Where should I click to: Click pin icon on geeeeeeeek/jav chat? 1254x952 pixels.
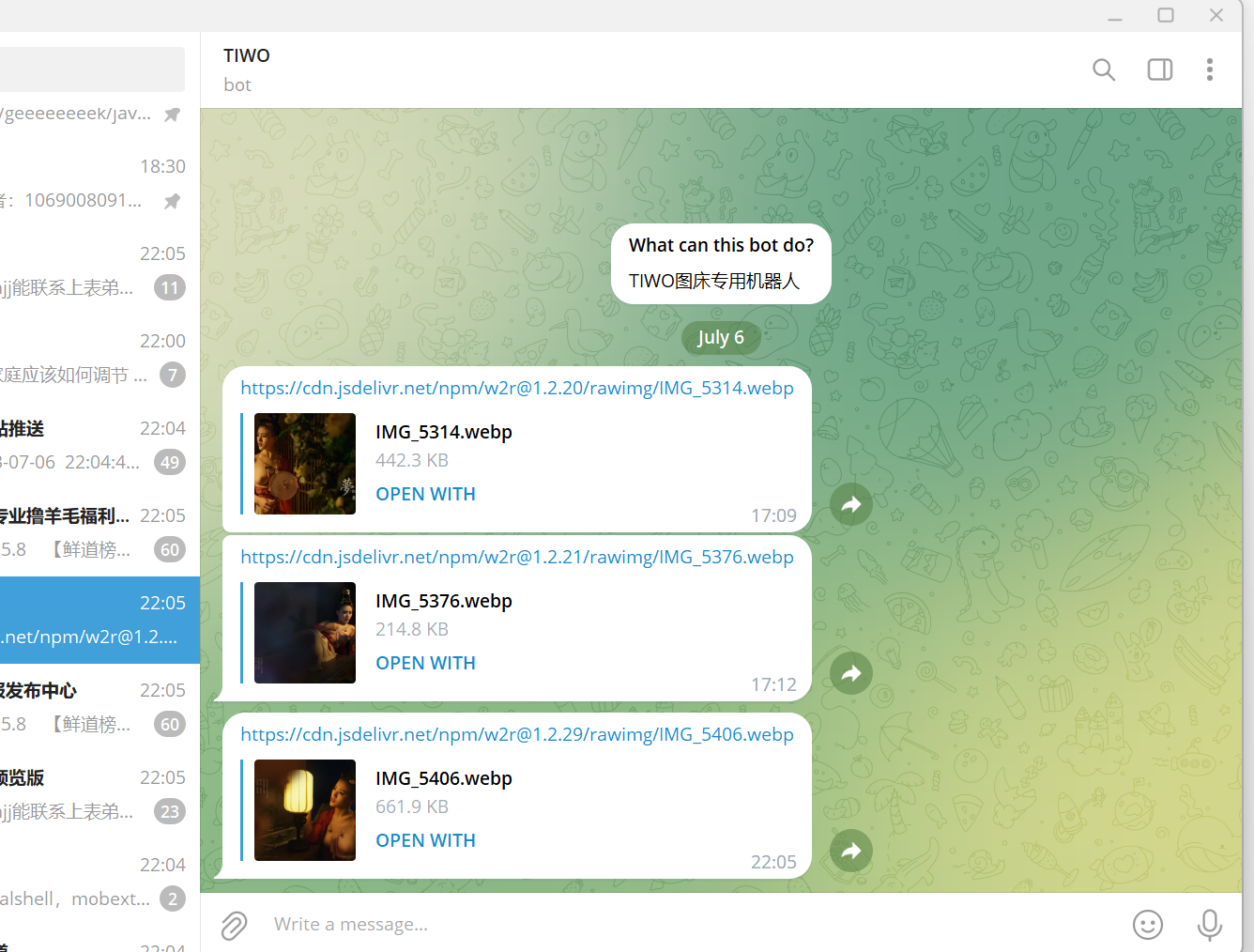click(172, 114)
